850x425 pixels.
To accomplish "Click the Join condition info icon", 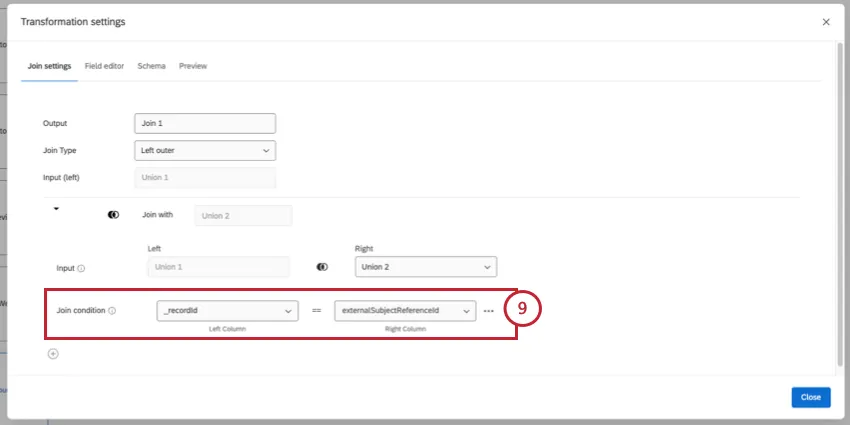I will (x=112, y=311).
